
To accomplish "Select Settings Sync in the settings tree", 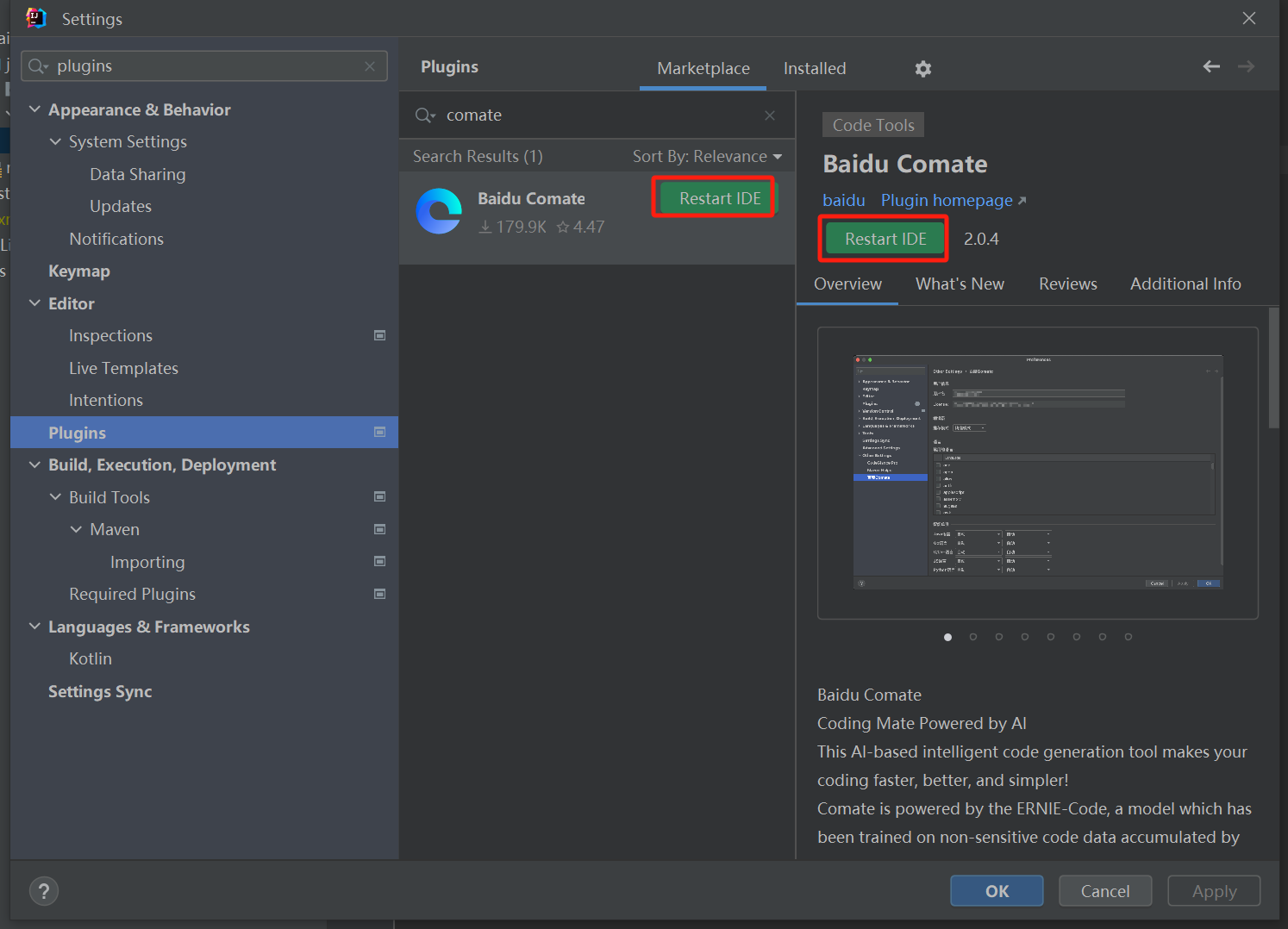I will 100,691.
